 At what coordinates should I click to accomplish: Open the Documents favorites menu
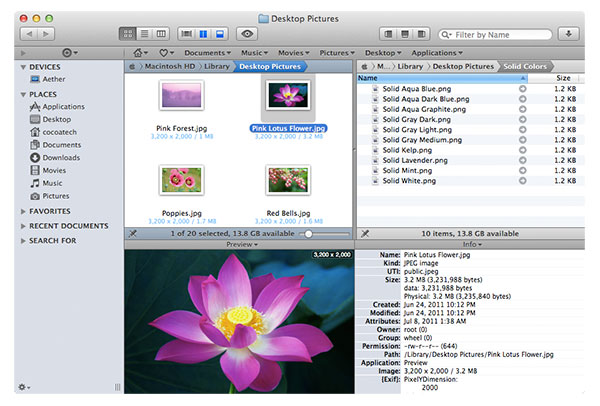pyautogui.click(x=207, y=53)
